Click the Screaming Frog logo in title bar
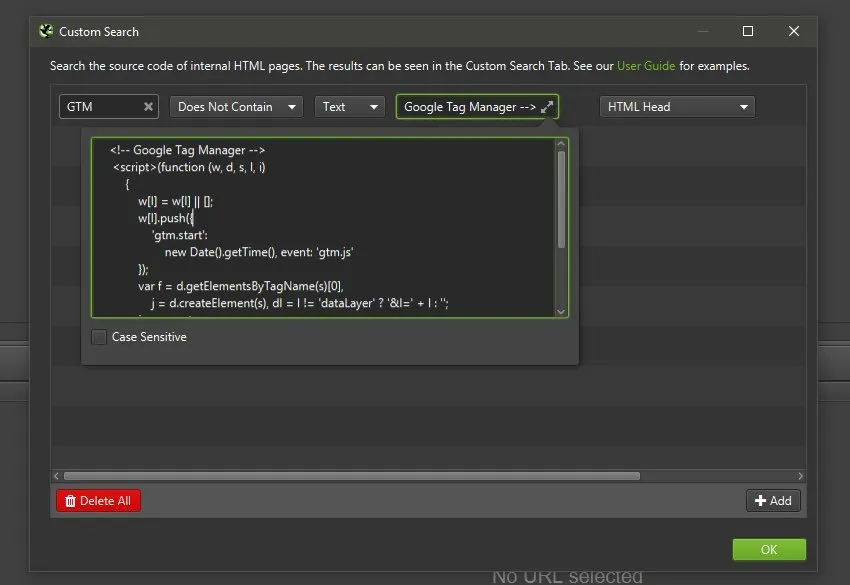The width and height of the screenshot is (850, 585). pyautogui.click(x=45, y=31)
